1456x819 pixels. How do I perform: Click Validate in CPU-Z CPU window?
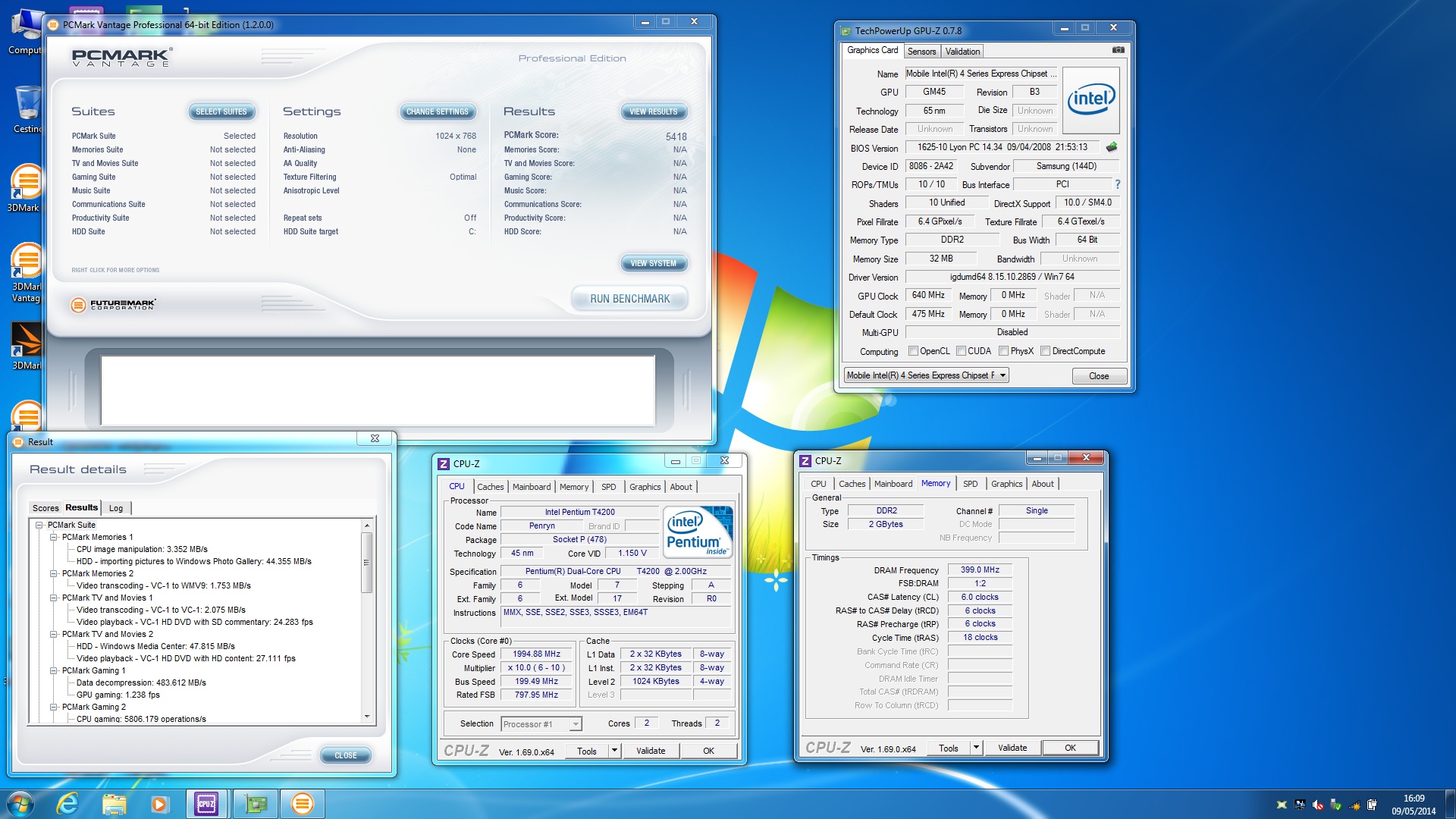click(x=651, y=751)
